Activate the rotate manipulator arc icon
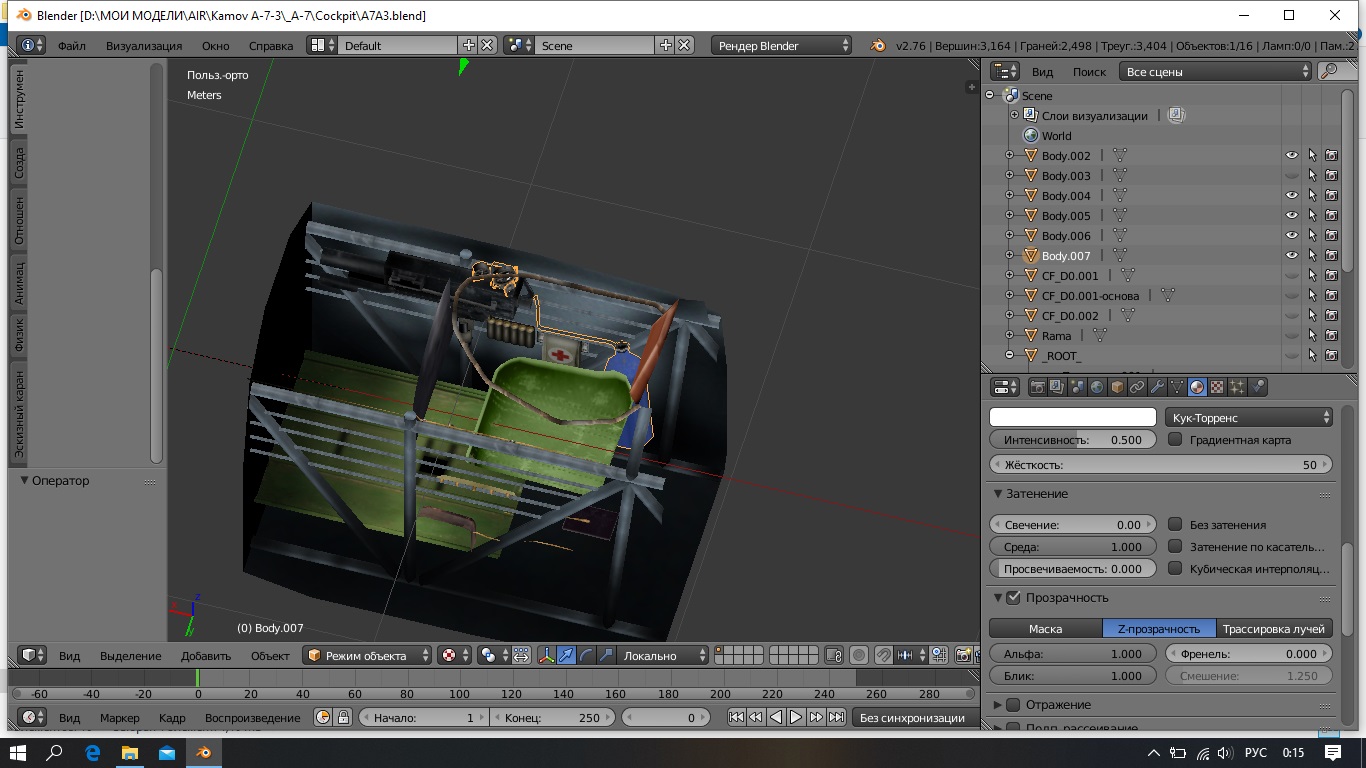 588,656
